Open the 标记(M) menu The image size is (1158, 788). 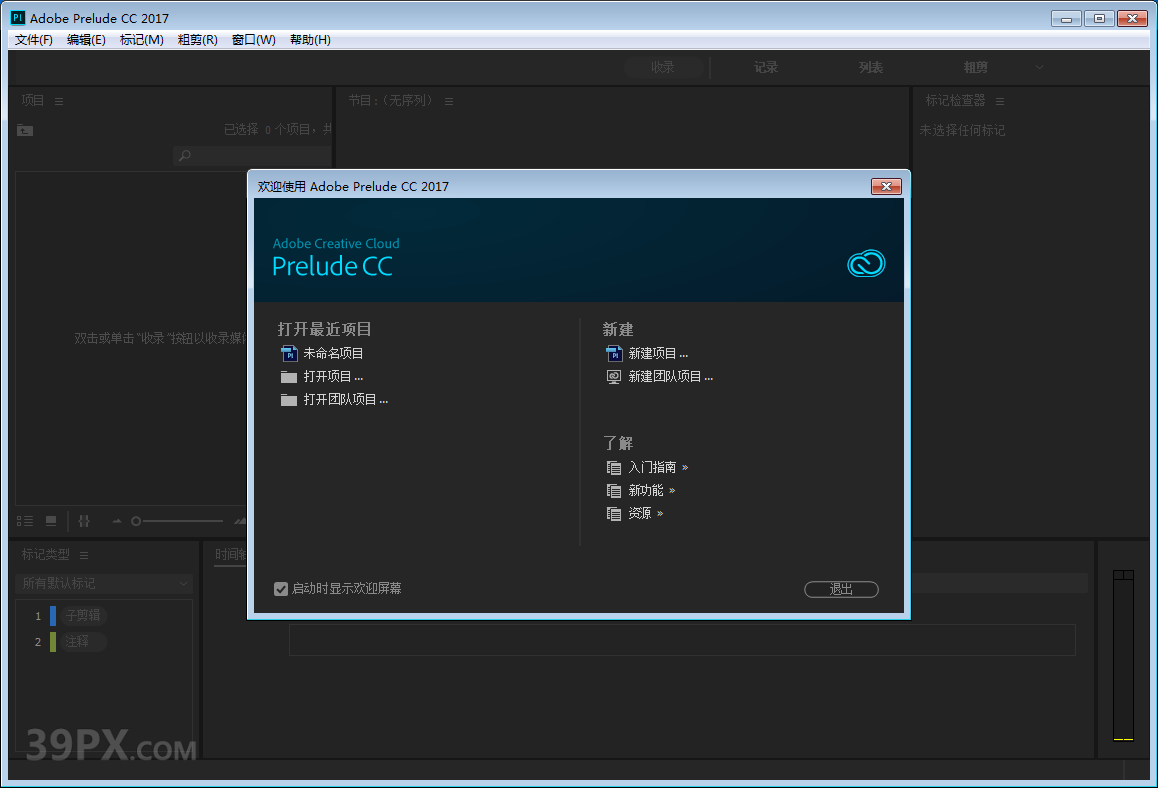(142, 40)
